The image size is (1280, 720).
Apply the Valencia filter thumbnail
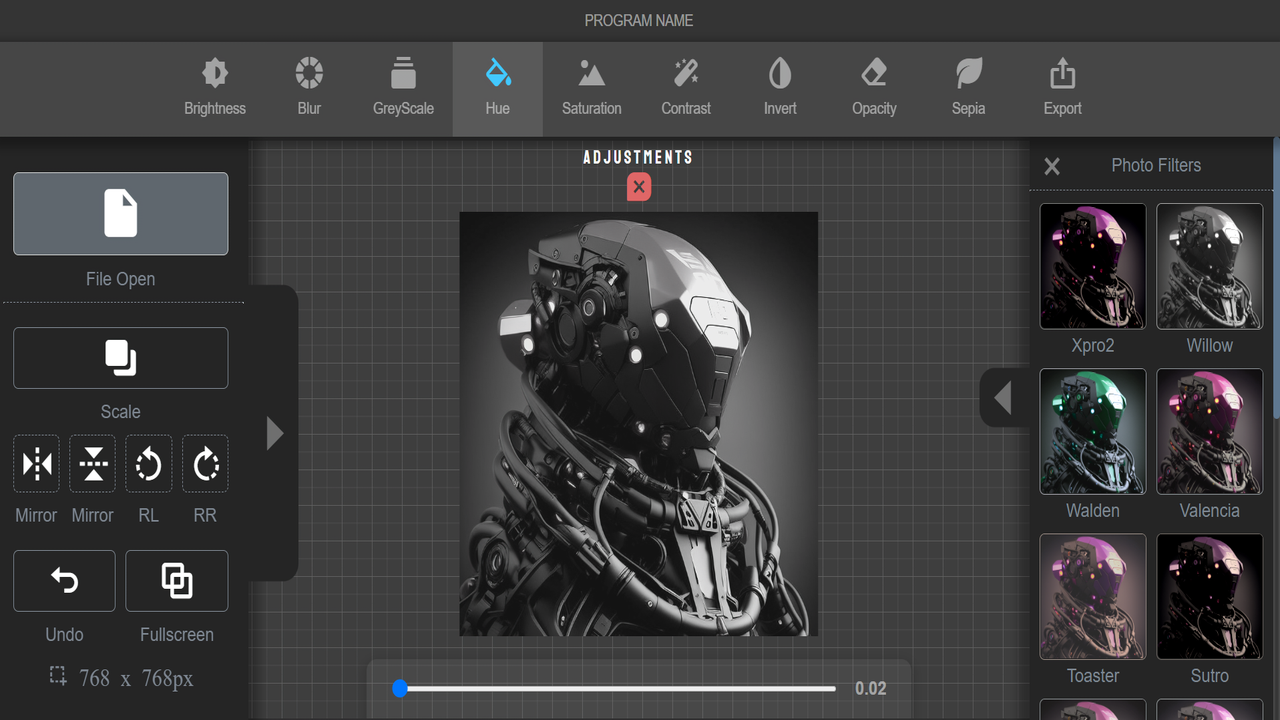(x=1209, y=431)
